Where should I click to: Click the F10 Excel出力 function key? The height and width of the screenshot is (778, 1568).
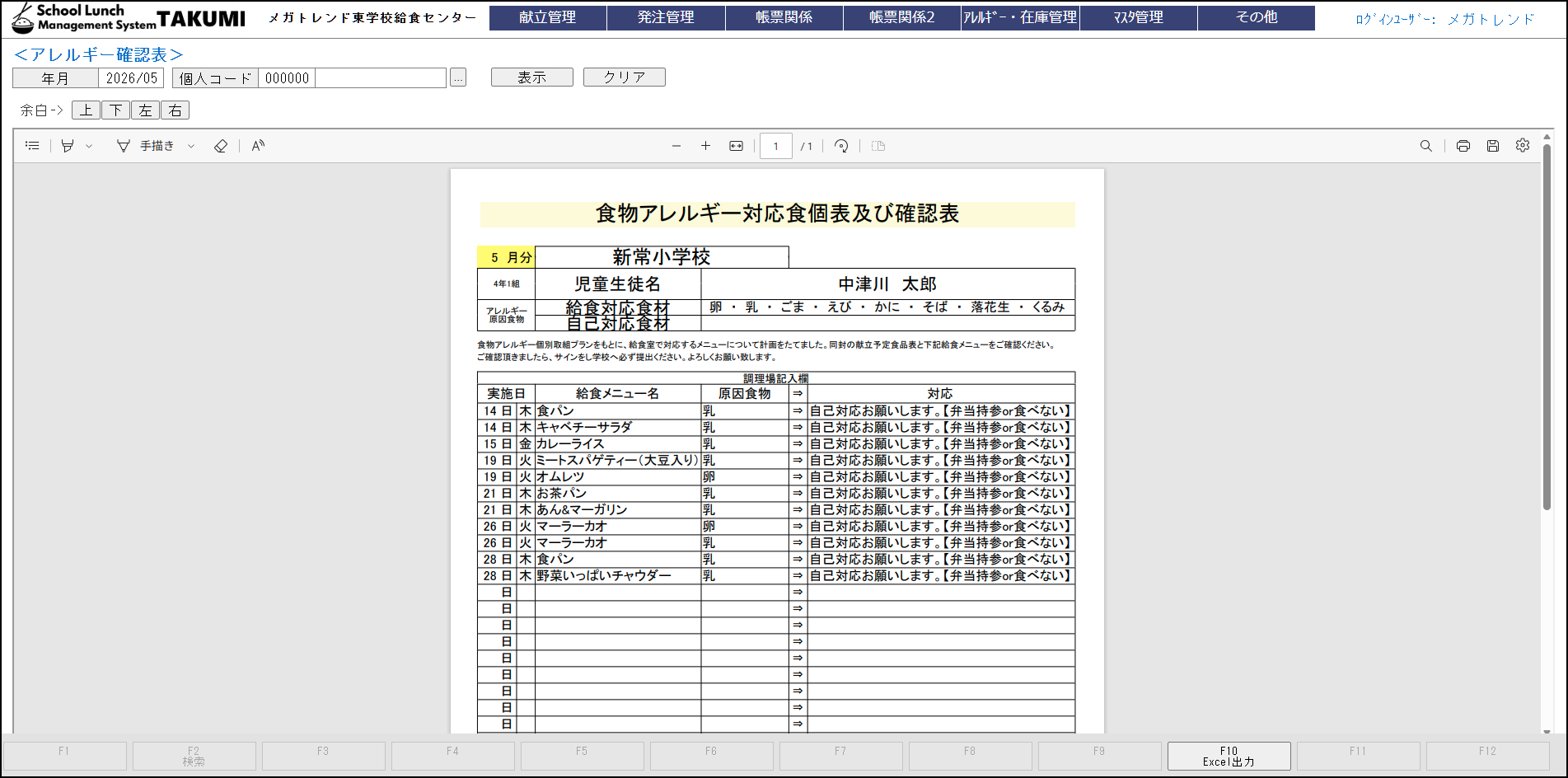click(x=1228, y=756)
